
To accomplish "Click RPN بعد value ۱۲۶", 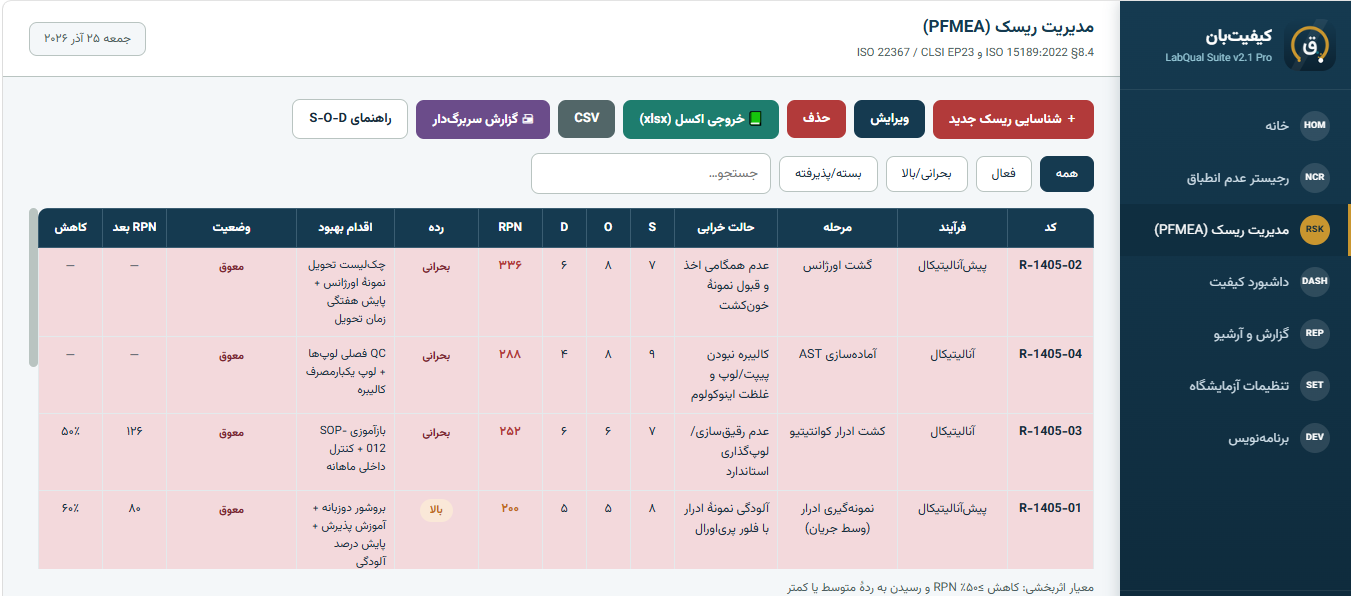I will point(134,432).
